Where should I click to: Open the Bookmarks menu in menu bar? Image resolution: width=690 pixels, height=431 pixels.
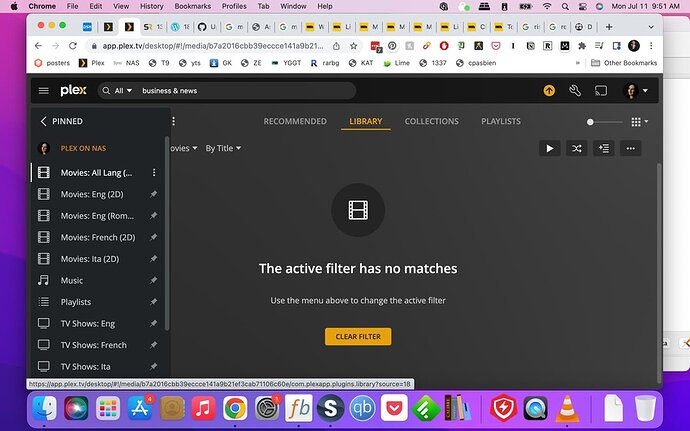click(x=193, y=6)
